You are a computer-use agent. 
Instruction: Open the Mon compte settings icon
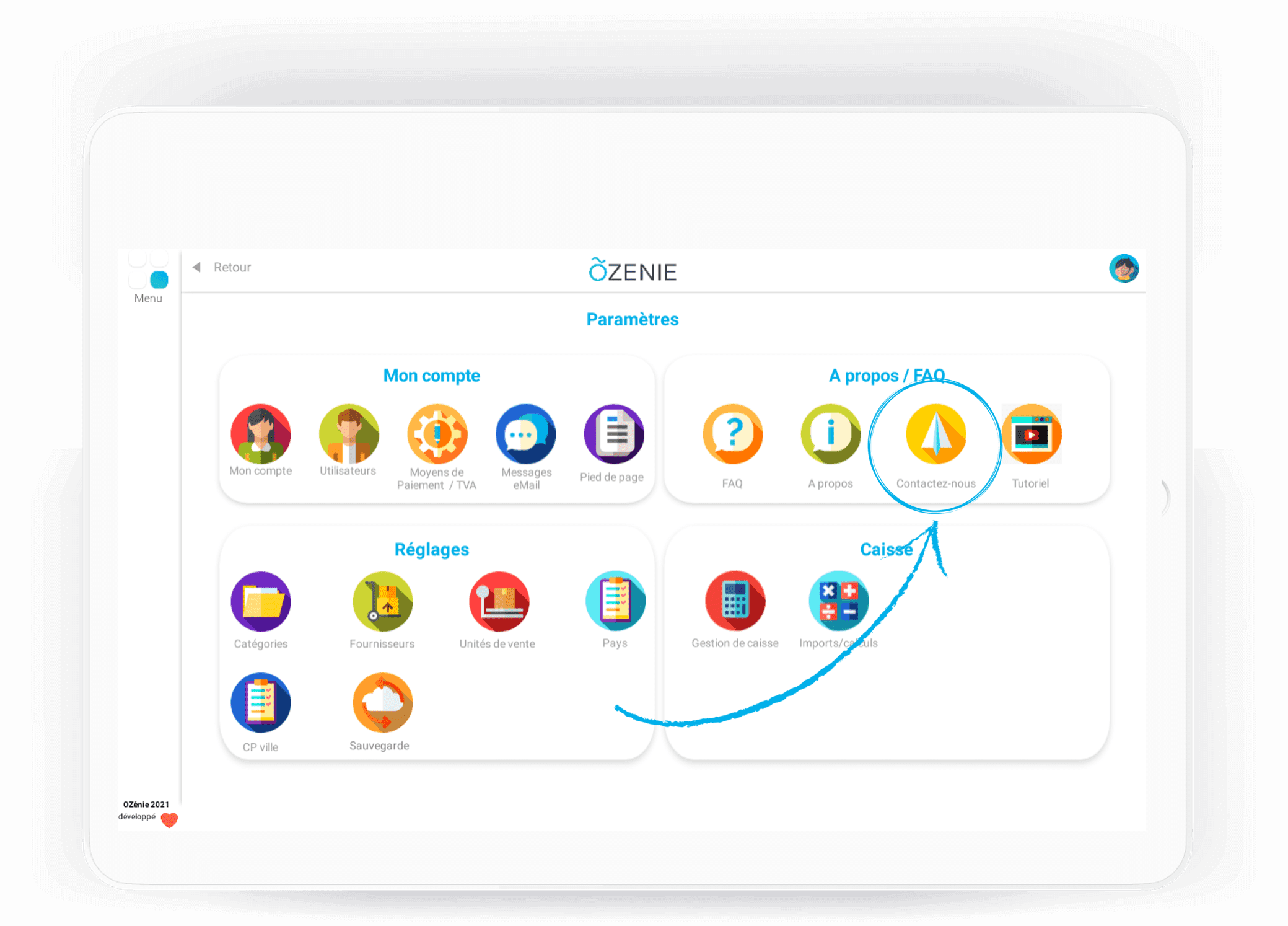pos(261,434)
